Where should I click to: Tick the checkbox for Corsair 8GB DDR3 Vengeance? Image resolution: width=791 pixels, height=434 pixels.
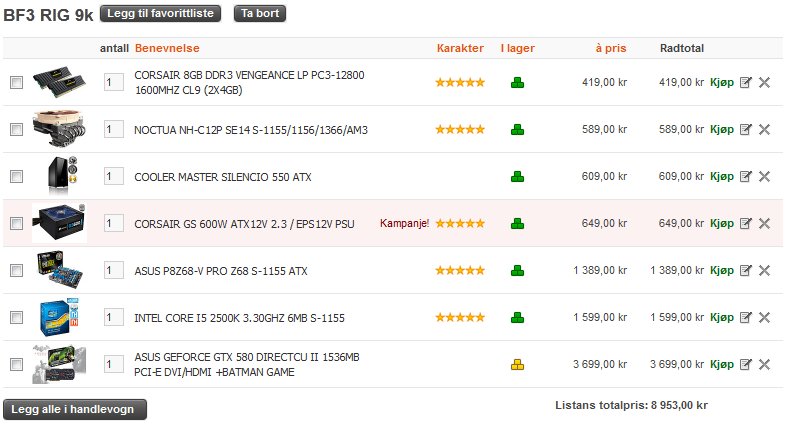coord(17,82)
